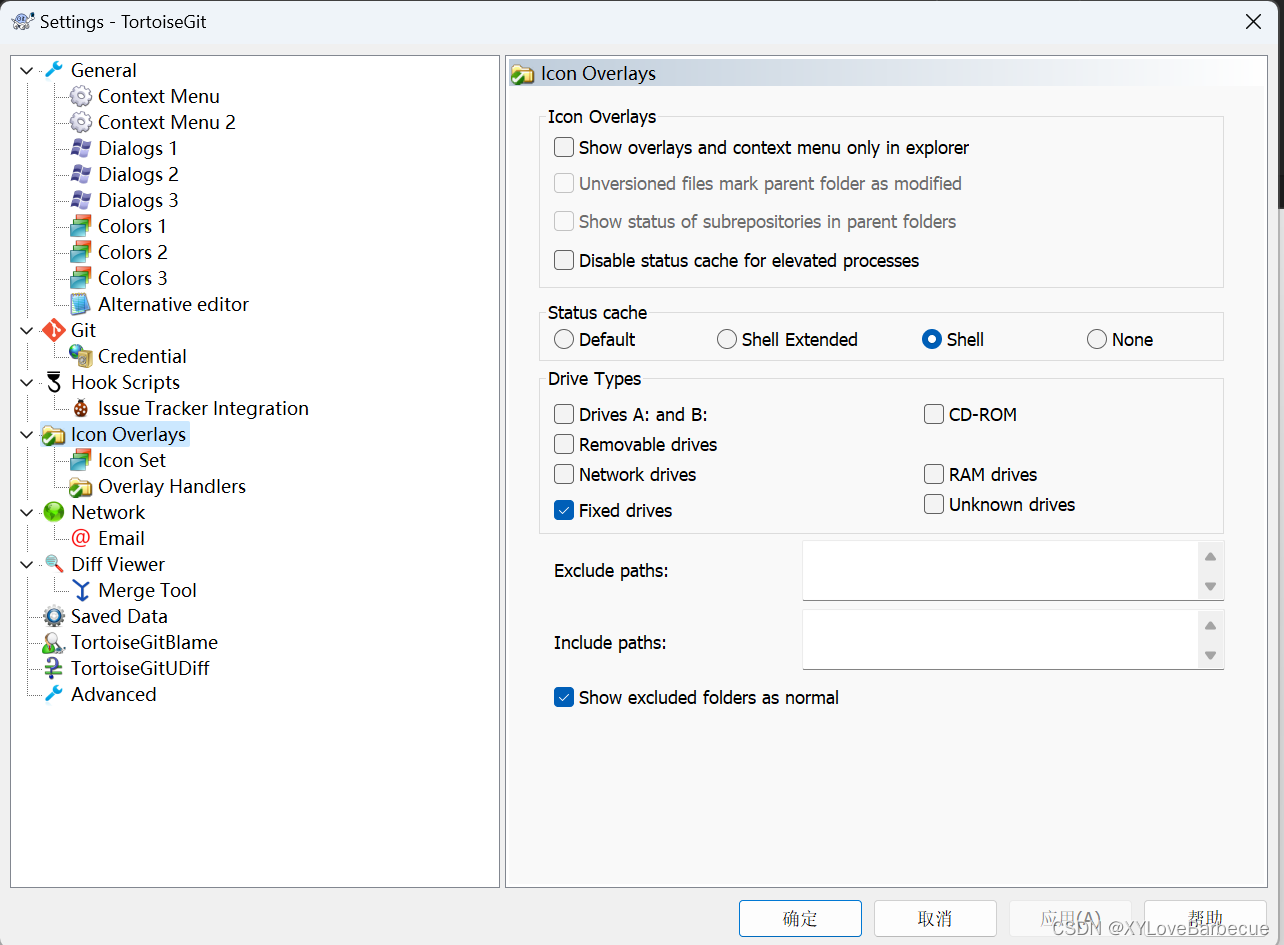Collapse the Icon Overlays tree node
The width and height of the screenshot is (1284, 945).
tap(27, 434)
